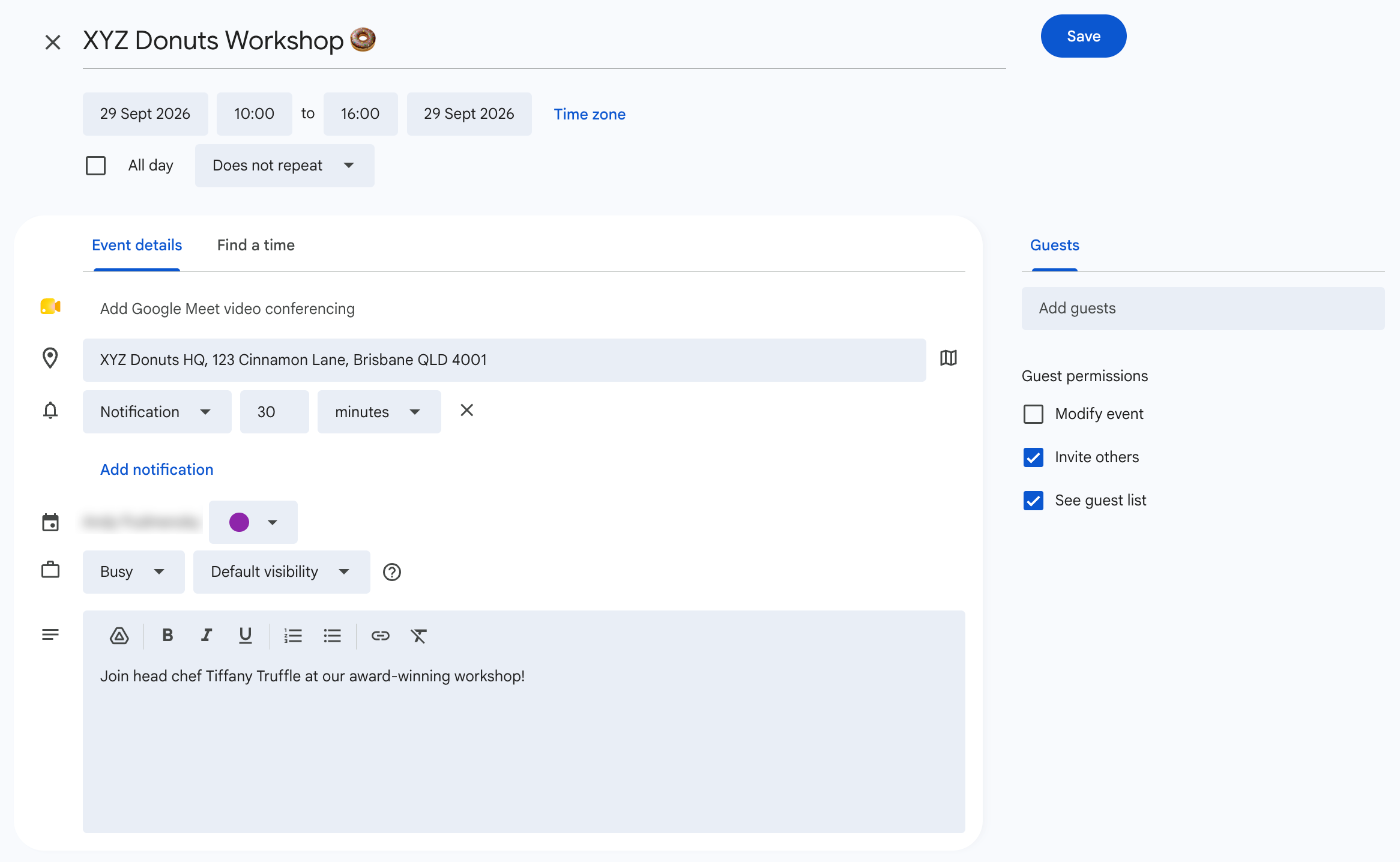Viewport: 1400px width, 862px height.
Task: Uncheck the See guest list permission
Action: [1033, 501]
